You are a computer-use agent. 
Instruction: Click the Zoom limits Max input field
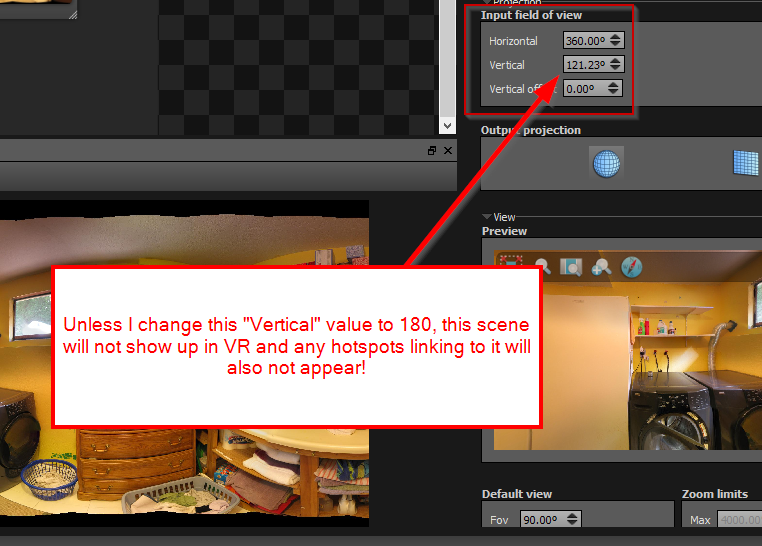740,519
